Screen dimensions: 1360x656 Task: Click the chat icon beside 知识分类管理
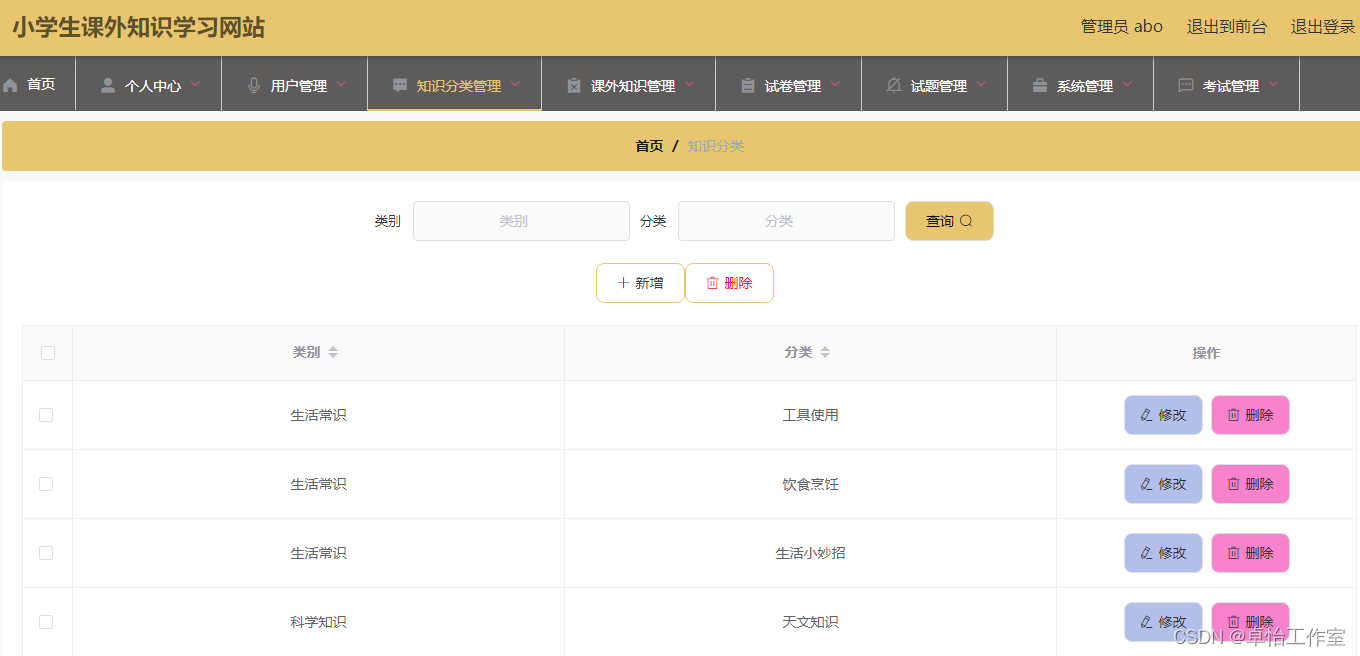pos(400,86)
